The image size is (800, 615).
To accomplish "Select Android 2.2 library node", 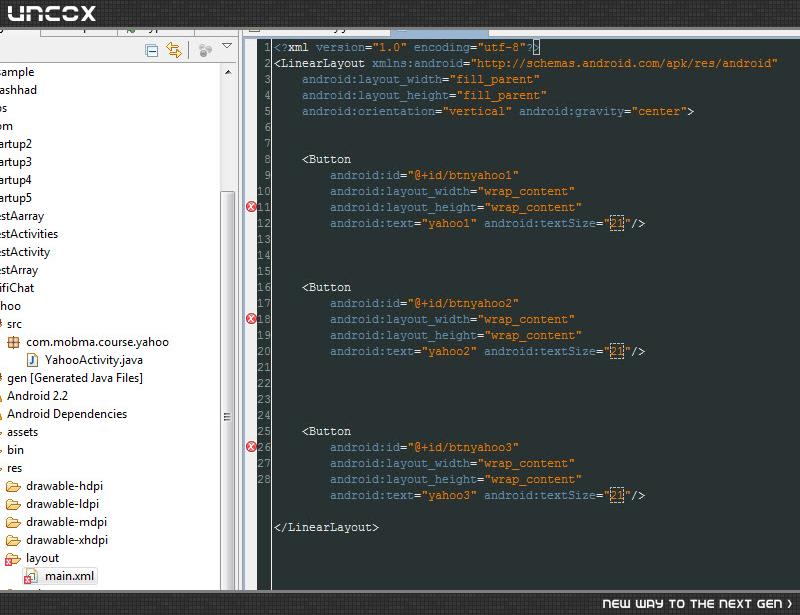I will (x=37, y=396).
